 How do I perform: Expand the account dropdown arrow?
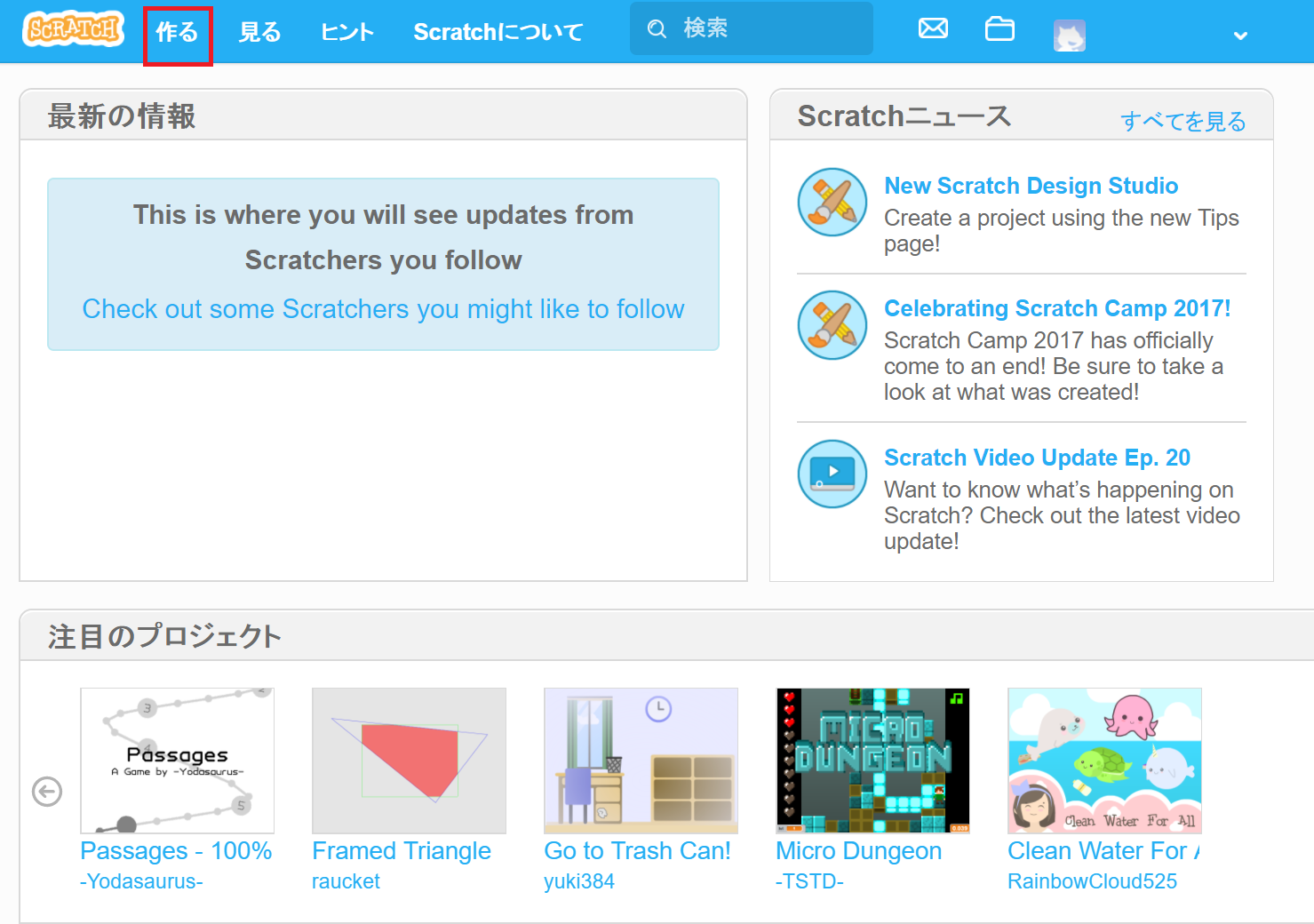[x=1240, y=36]
